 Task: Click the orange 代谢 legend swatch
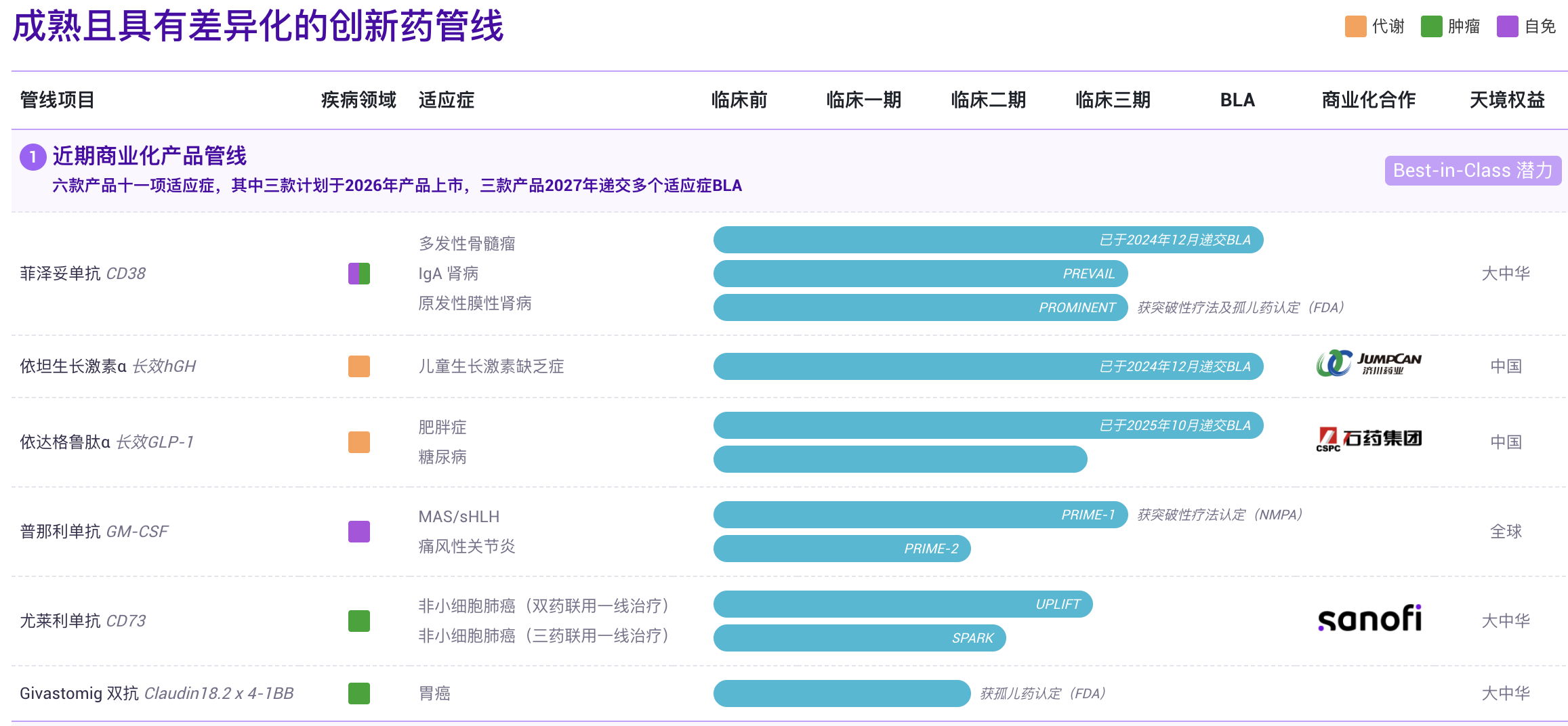pos(1355,26)
